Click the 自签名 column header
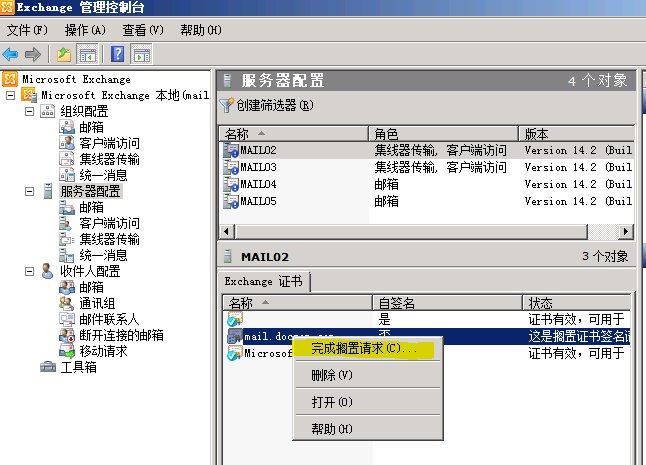Image resolution: width=646 pixels, height=465 pixels. [447, 303]
